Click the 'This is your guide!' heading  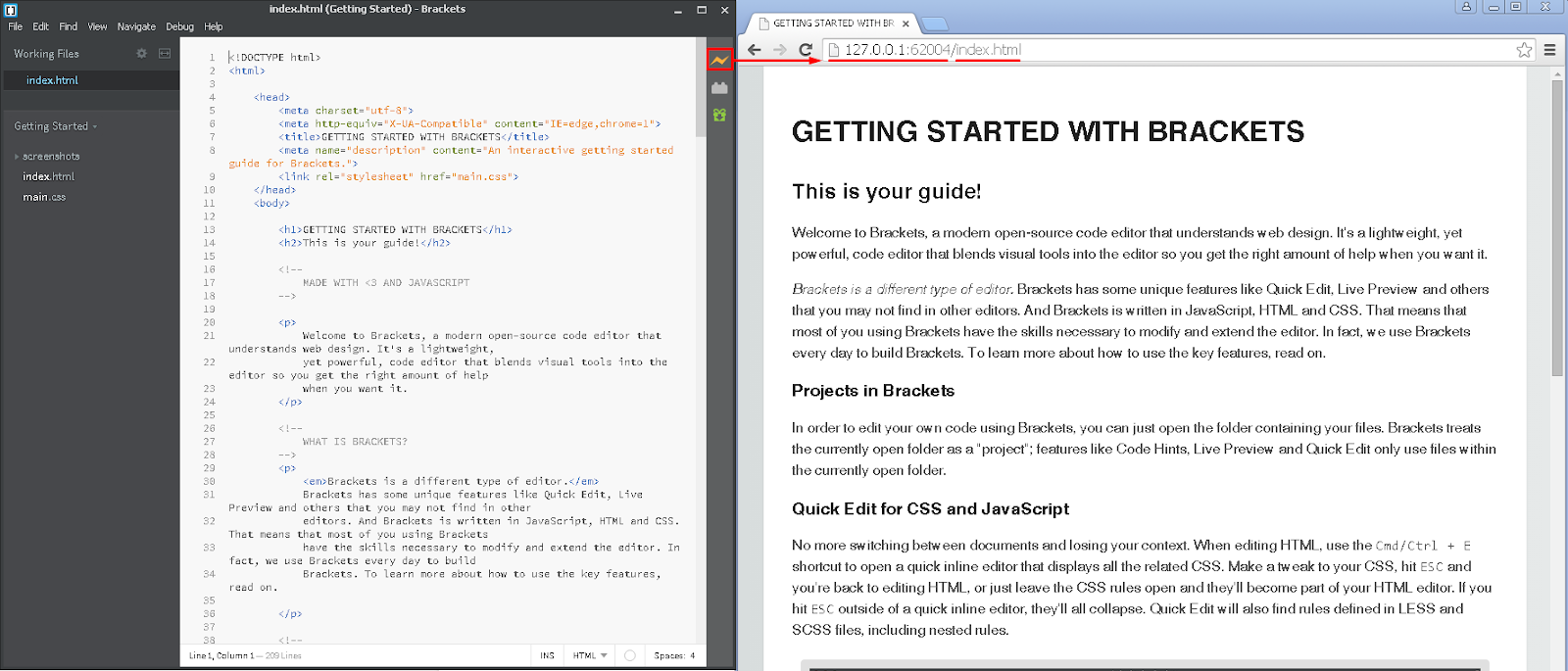[886, 191]
